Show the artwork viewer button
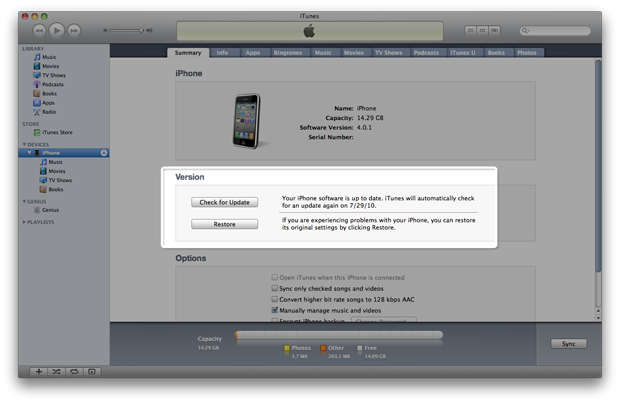This screenshot has height=403, width=620. [92, 371]
